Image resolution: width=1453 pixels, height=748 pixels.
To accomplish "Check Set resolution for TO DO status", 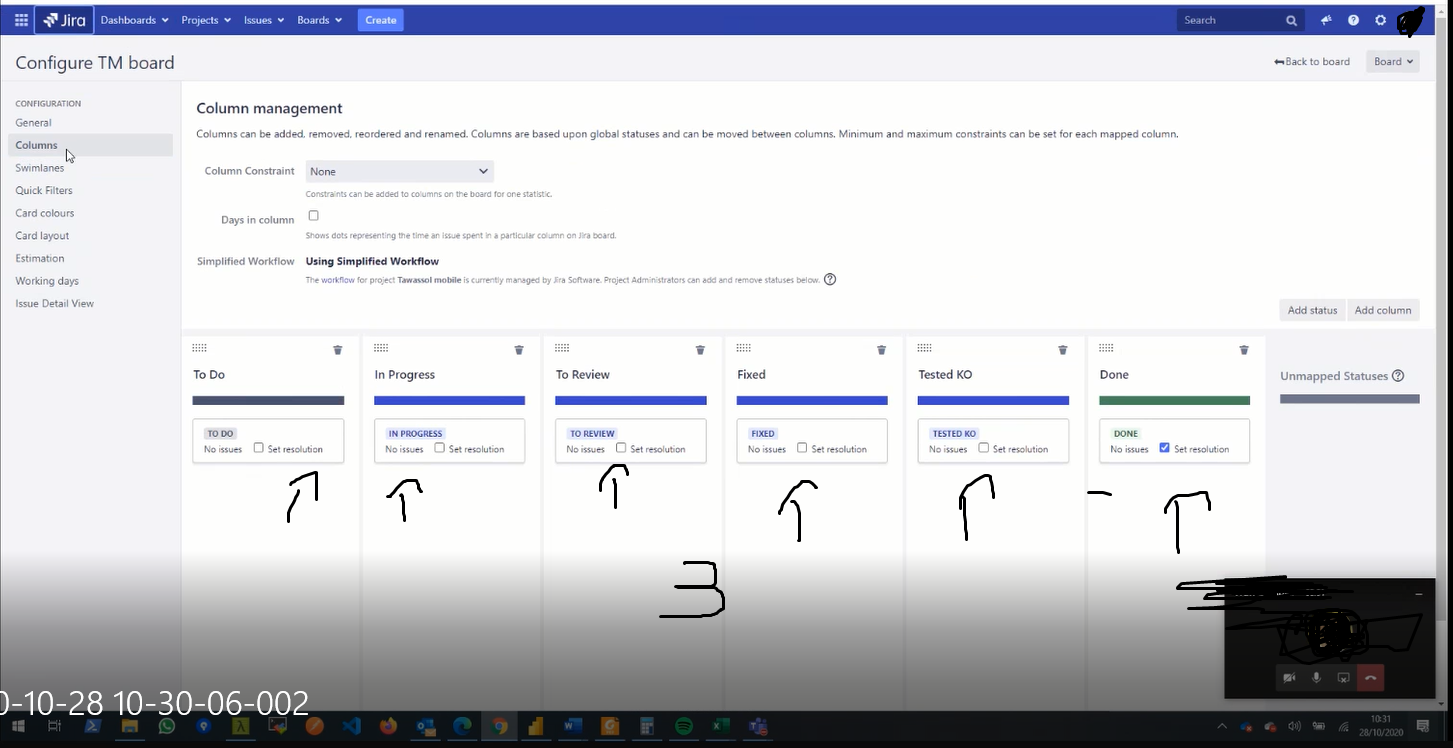I will 258,448.
